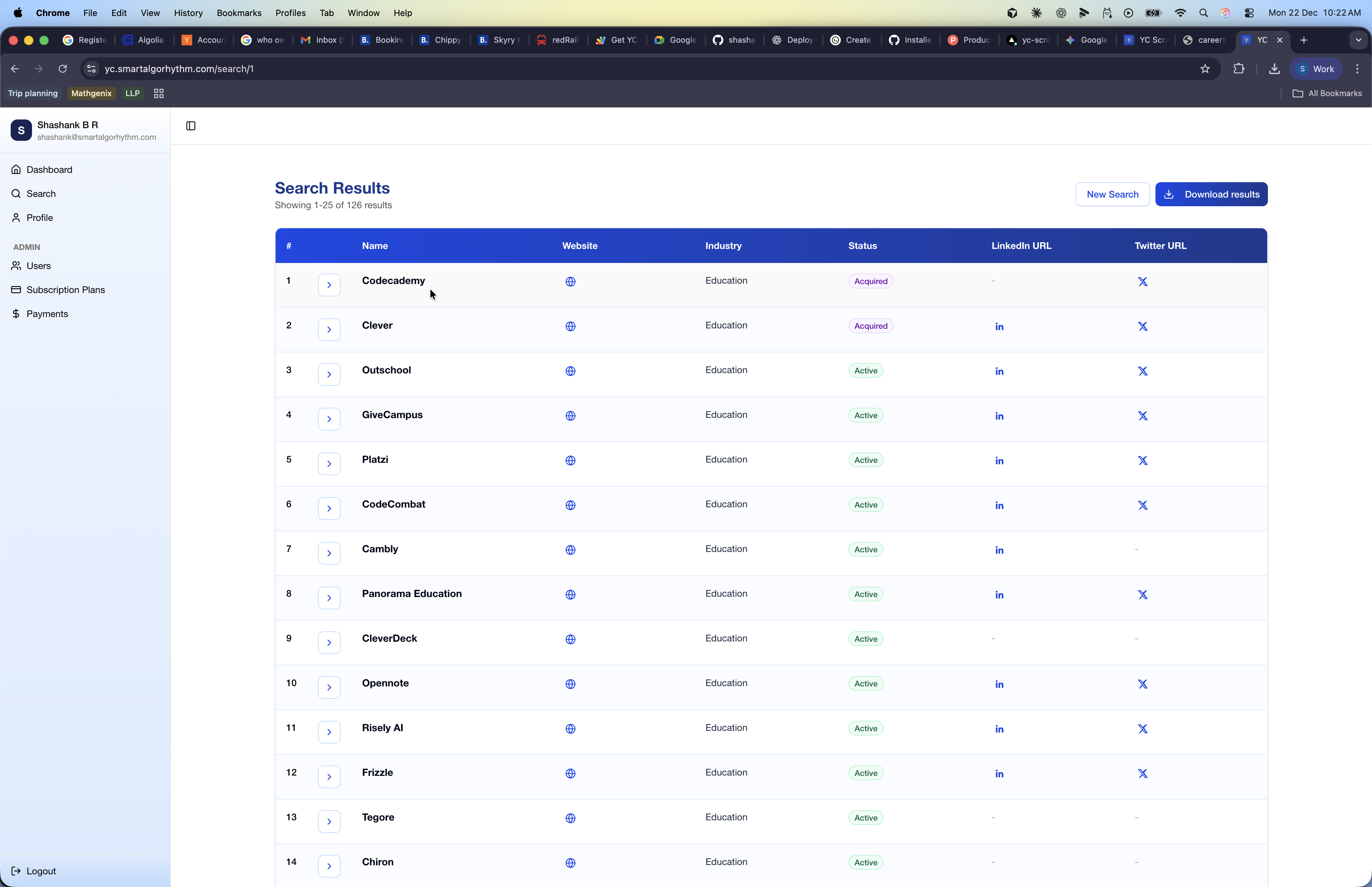Open the tab search dropdown arrow

[1358, 40]
